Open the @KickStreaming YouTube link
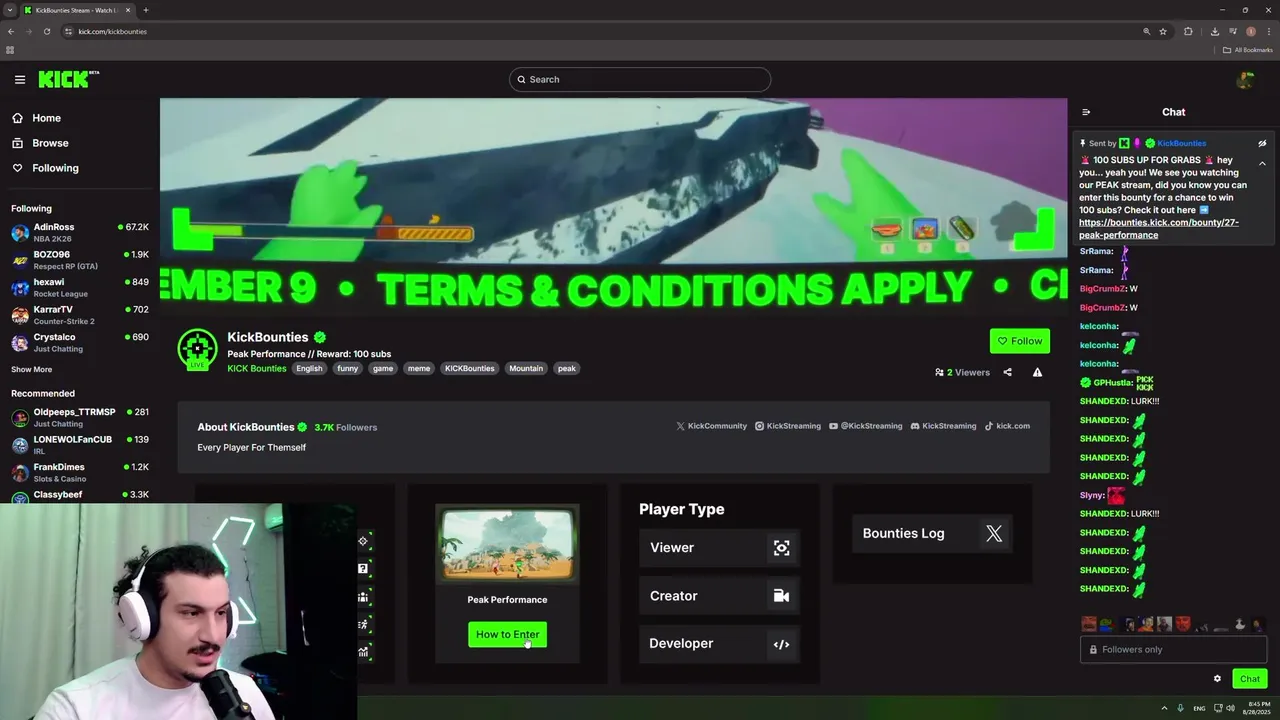Image resolution: width=1280 pixels, height=720 pixels. 866,426
